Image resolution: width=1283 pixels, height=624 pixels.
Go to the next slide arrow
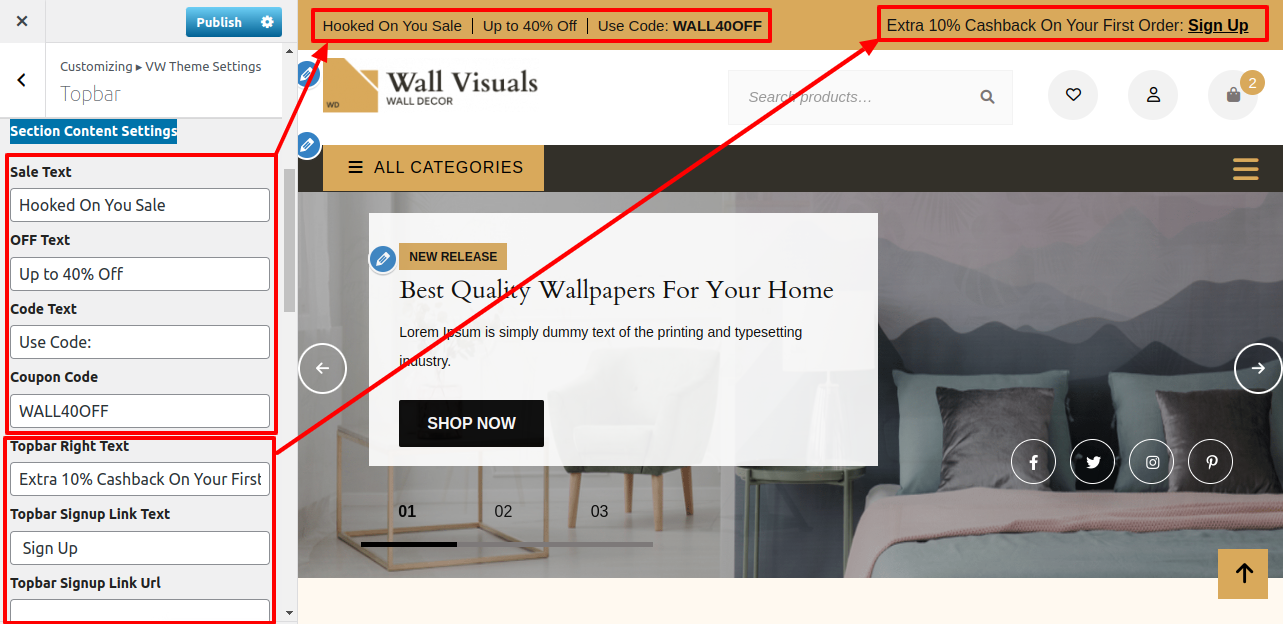tap(1258, 368)
